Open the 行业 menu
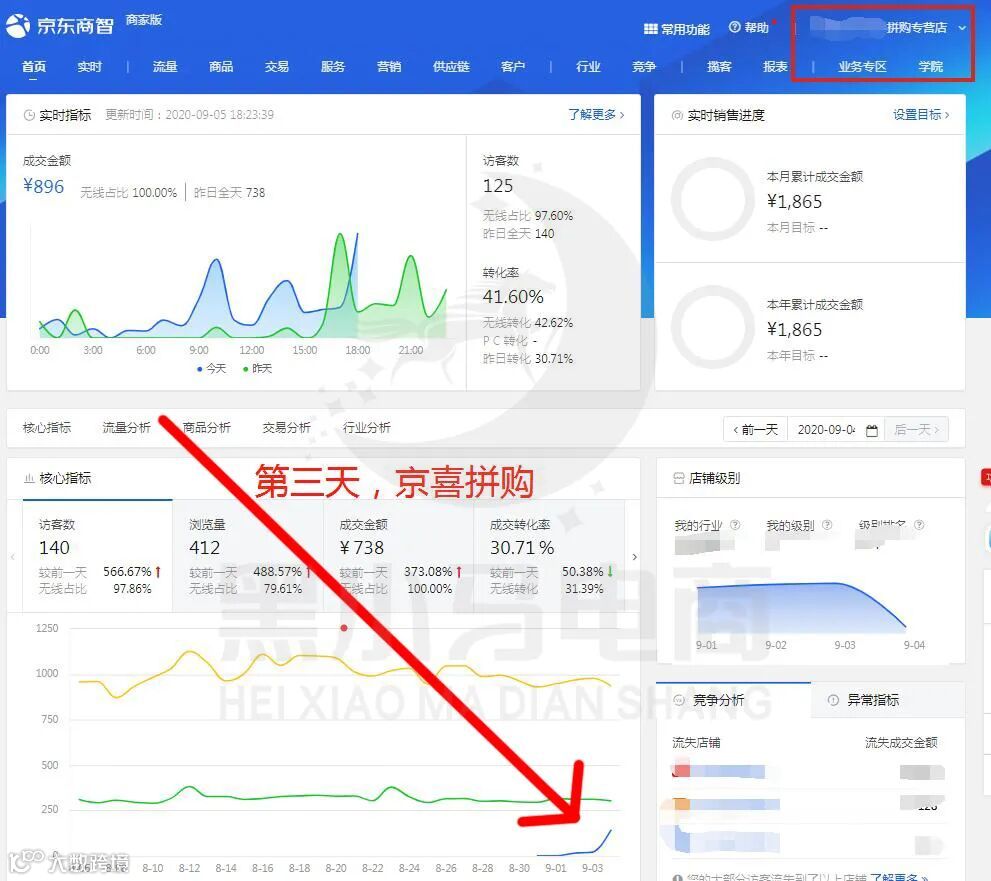Screen dimensions: 991x881 tap(588, 66)
